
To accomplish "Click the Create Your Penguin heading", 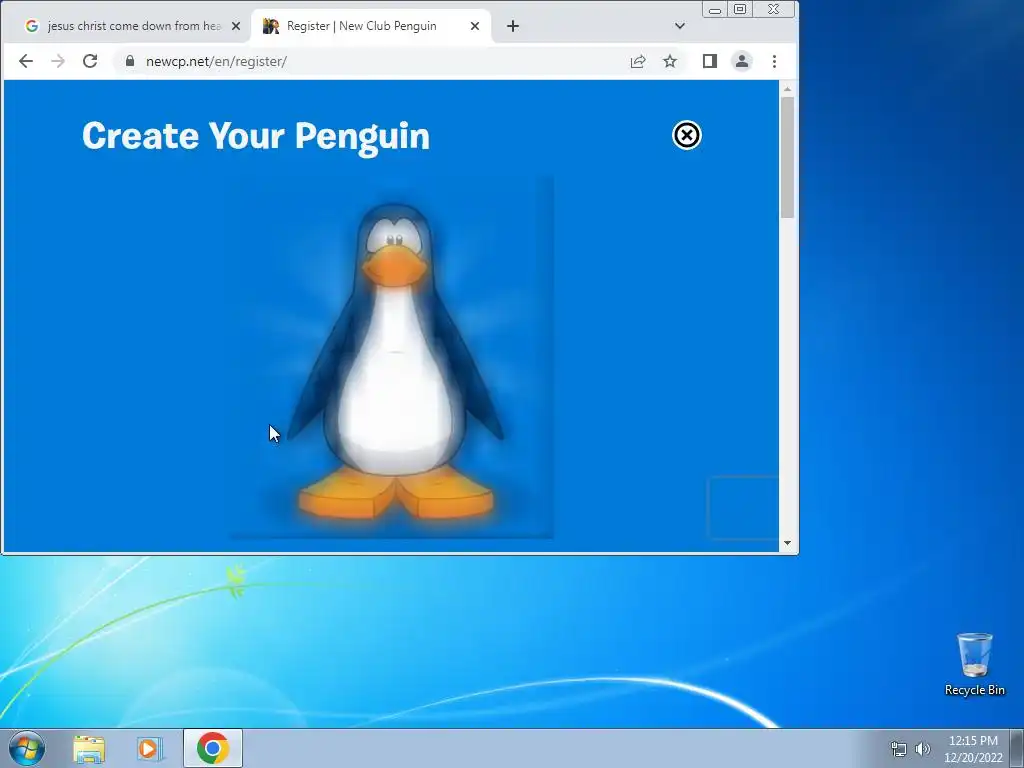I will [256, 137].
